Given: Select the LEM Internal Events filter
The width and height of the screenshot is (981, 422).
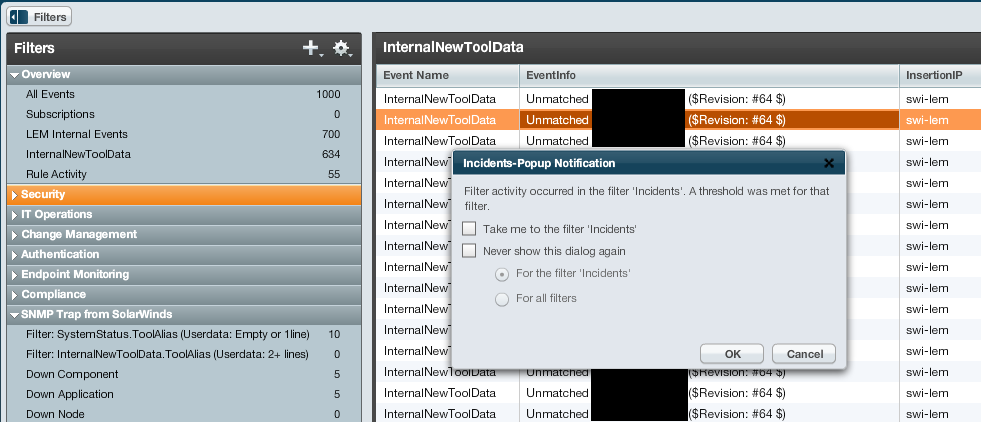Looking at the screenshot, I should (x=184, y=134).
